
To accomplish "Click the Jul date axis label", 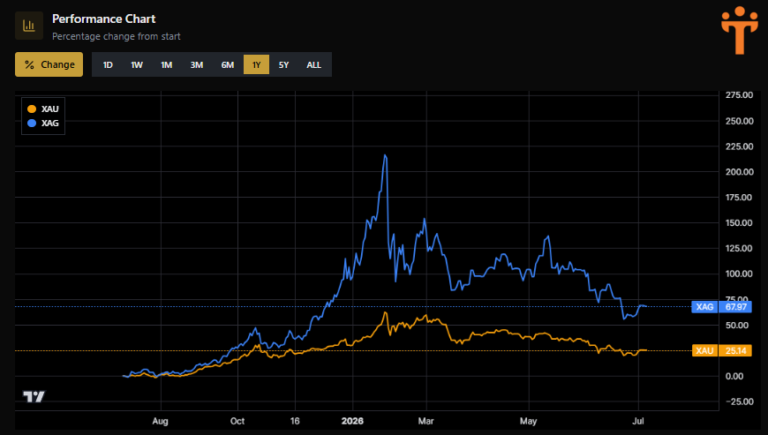I will click(x=638, y=421).
